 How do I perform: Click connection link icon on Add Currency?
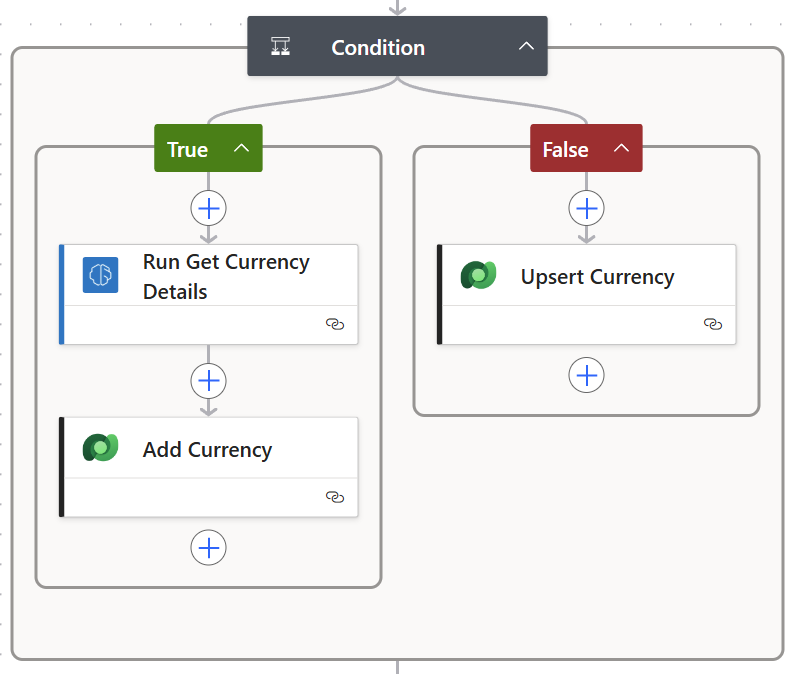335,497
